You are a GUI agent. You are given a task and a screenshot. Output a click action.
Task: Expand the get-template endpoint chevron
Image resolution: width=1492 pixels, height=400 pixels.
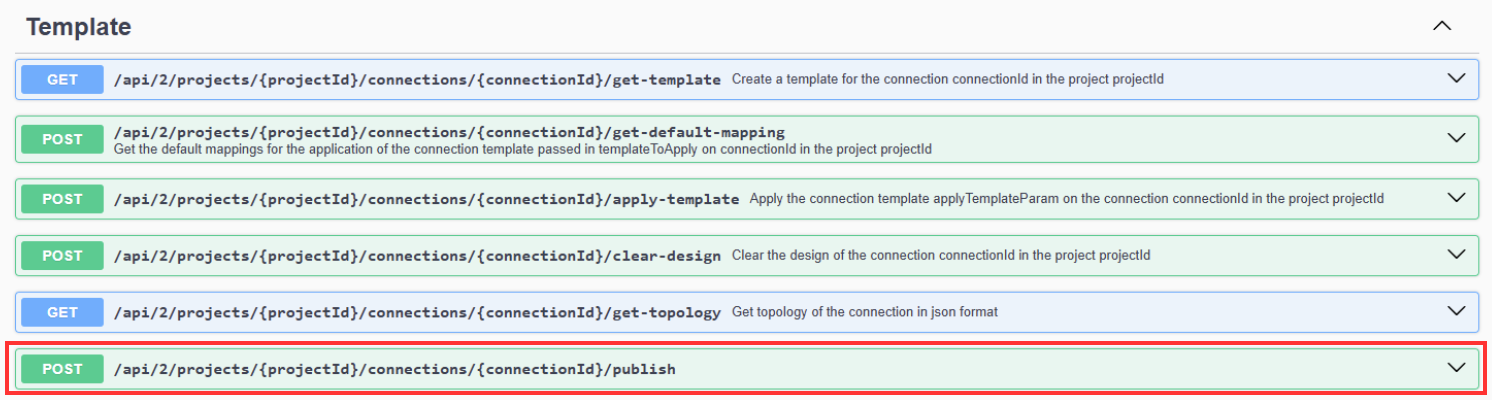1457,79
